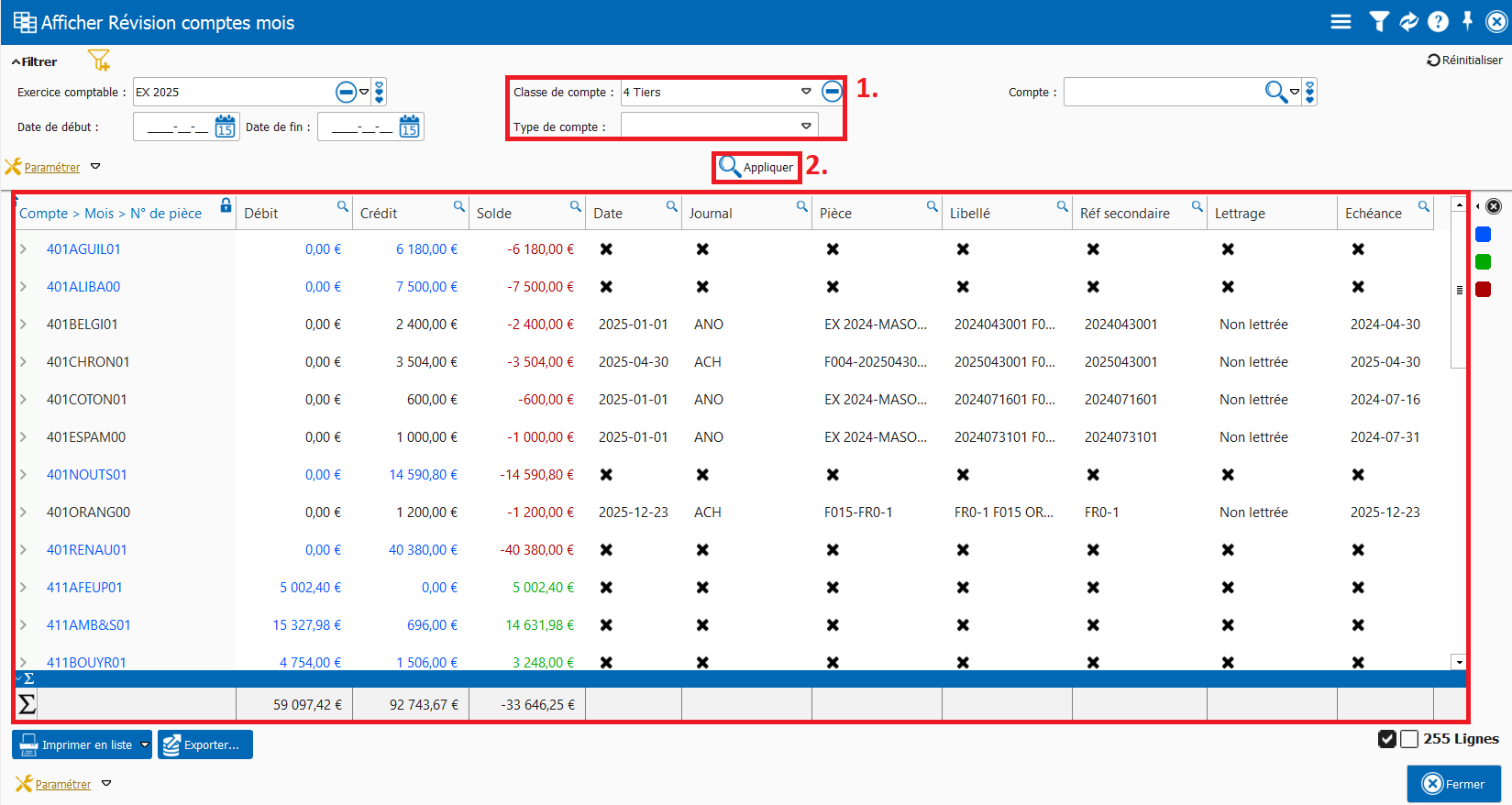This screenshot has width=1512, height=805.
Task: Click the lock icon on Compte column header
Action: click(x=226, y=206)
